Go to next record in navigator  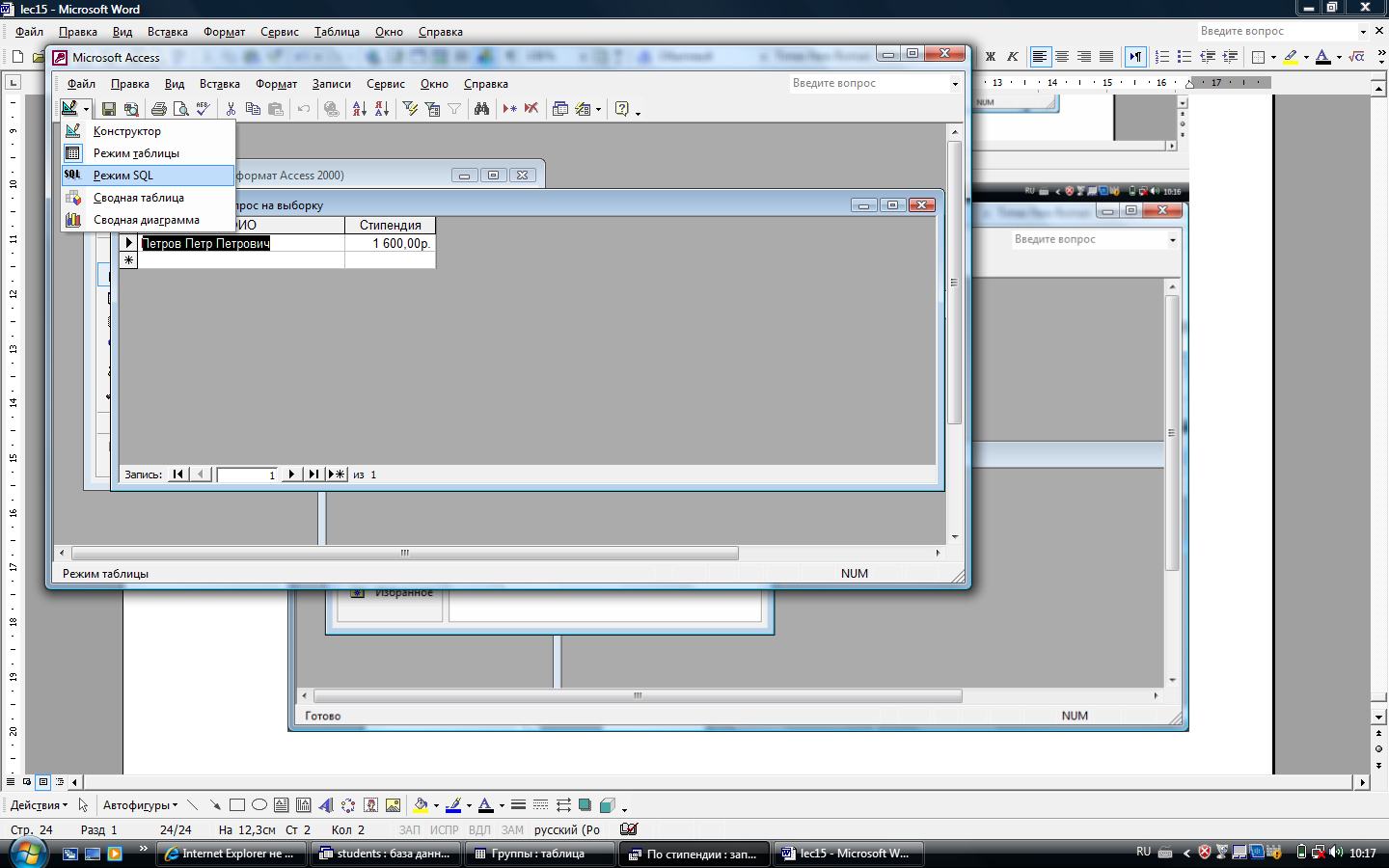290,475
